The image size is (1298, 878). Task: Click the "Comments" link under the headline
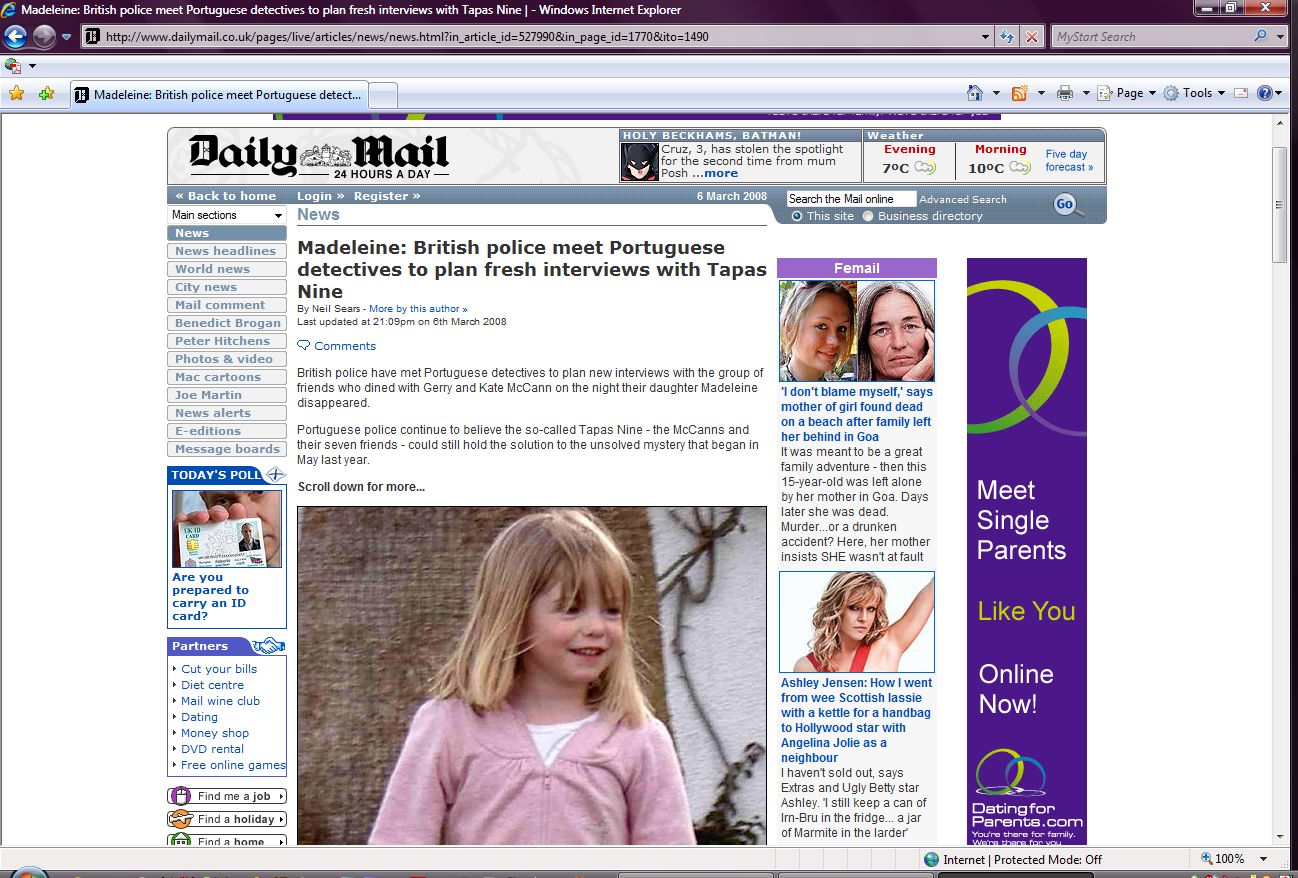344,346
